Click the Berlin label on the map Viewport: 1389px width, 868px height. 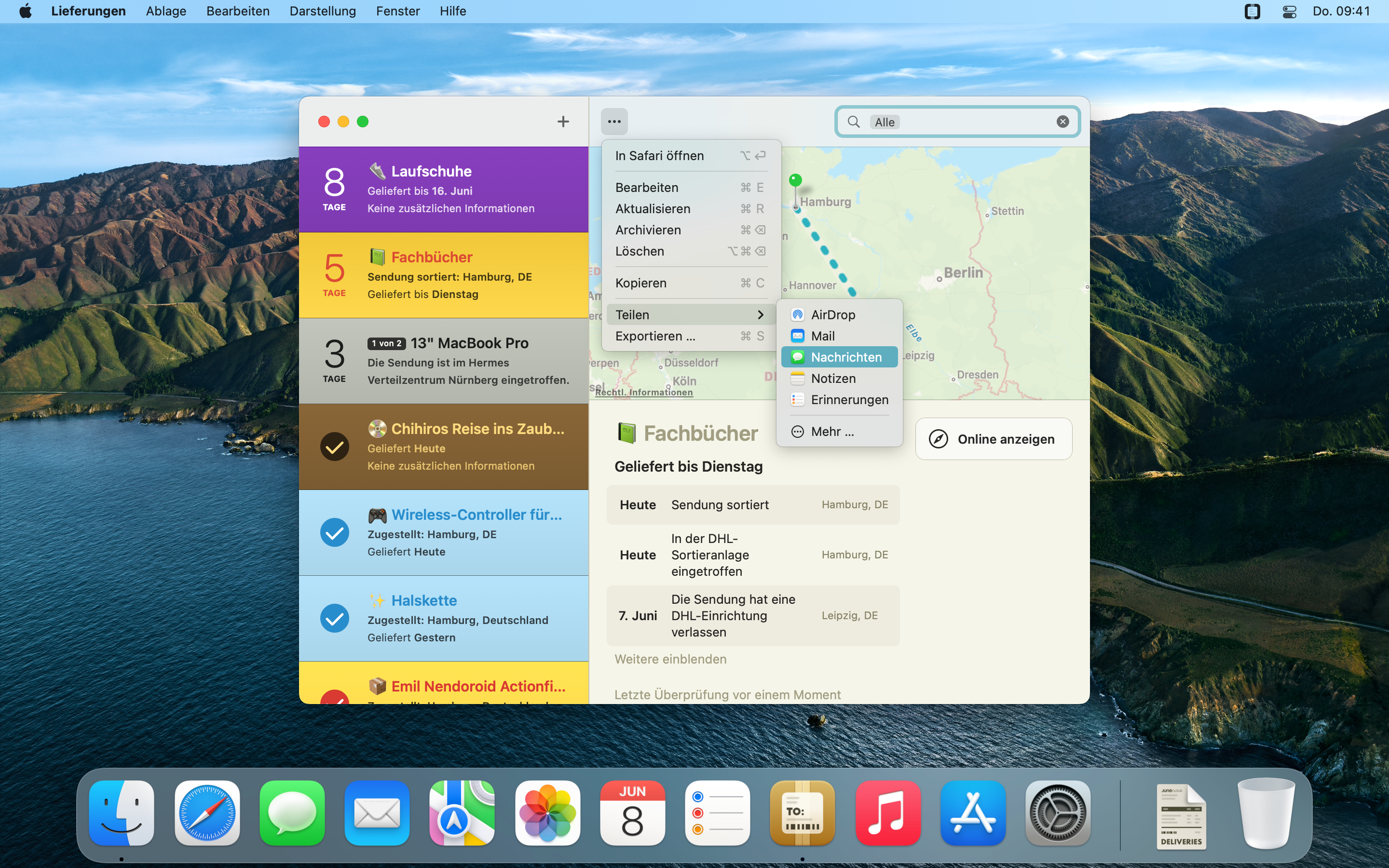pos(963,272)
